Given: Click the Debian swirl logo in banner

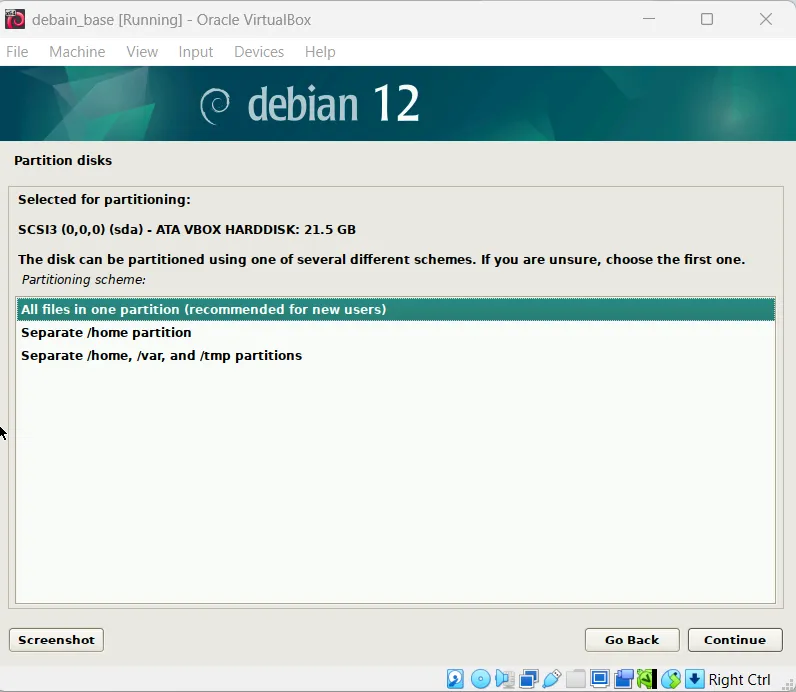Looking at the screenshot, I should tap(215, 106).
